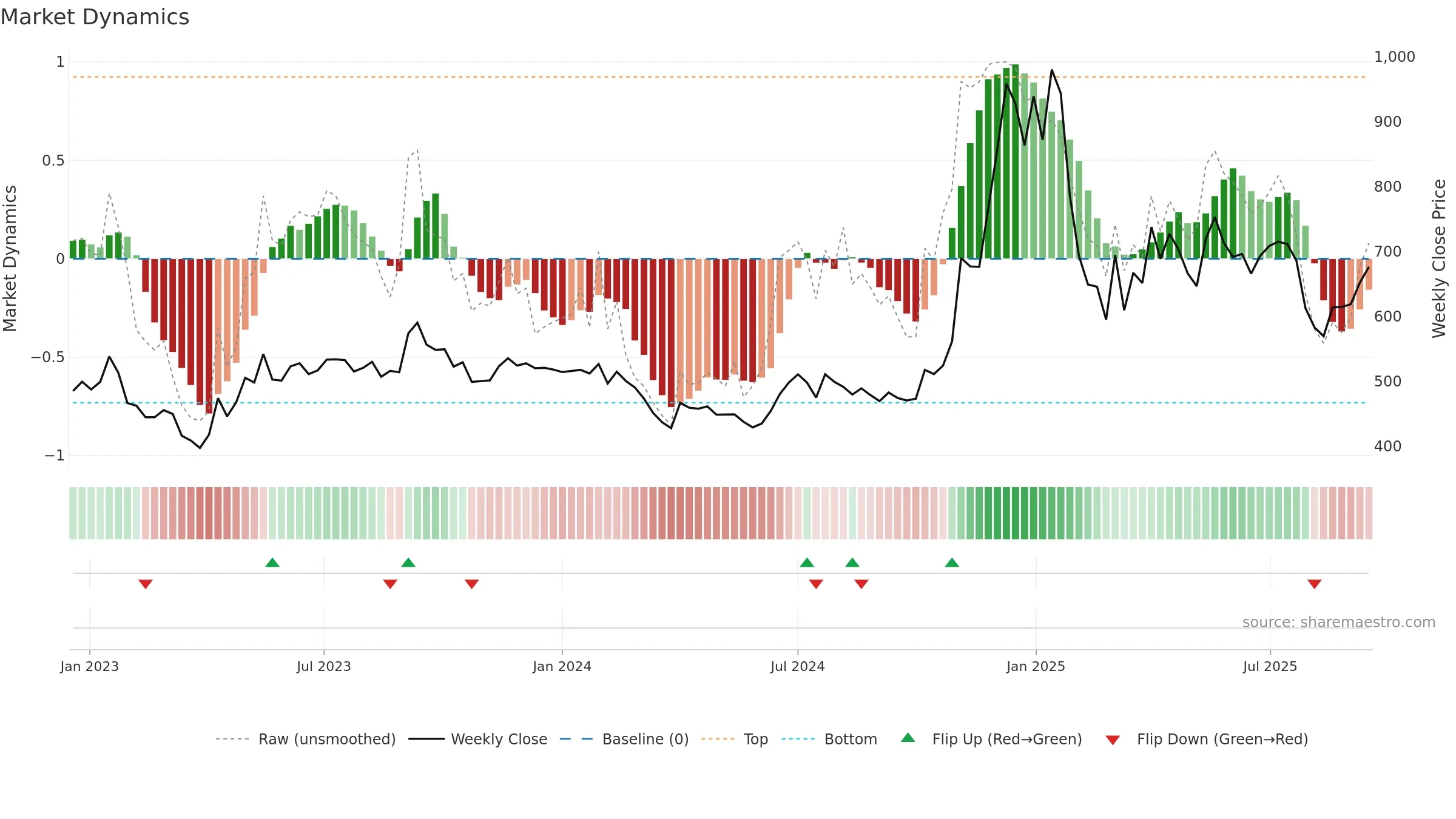The image size is (1456, 819).
Task: Toggle the Weekly Close legend entry
Action: [x=477, y=739]
